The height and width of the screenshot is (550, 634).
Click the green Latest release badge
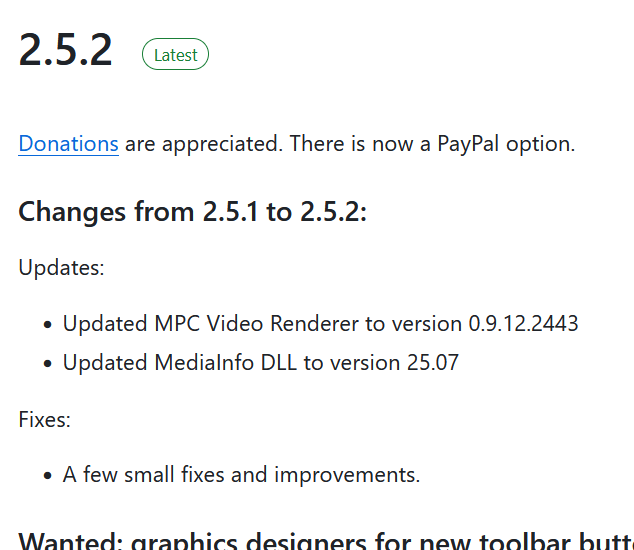175,54
